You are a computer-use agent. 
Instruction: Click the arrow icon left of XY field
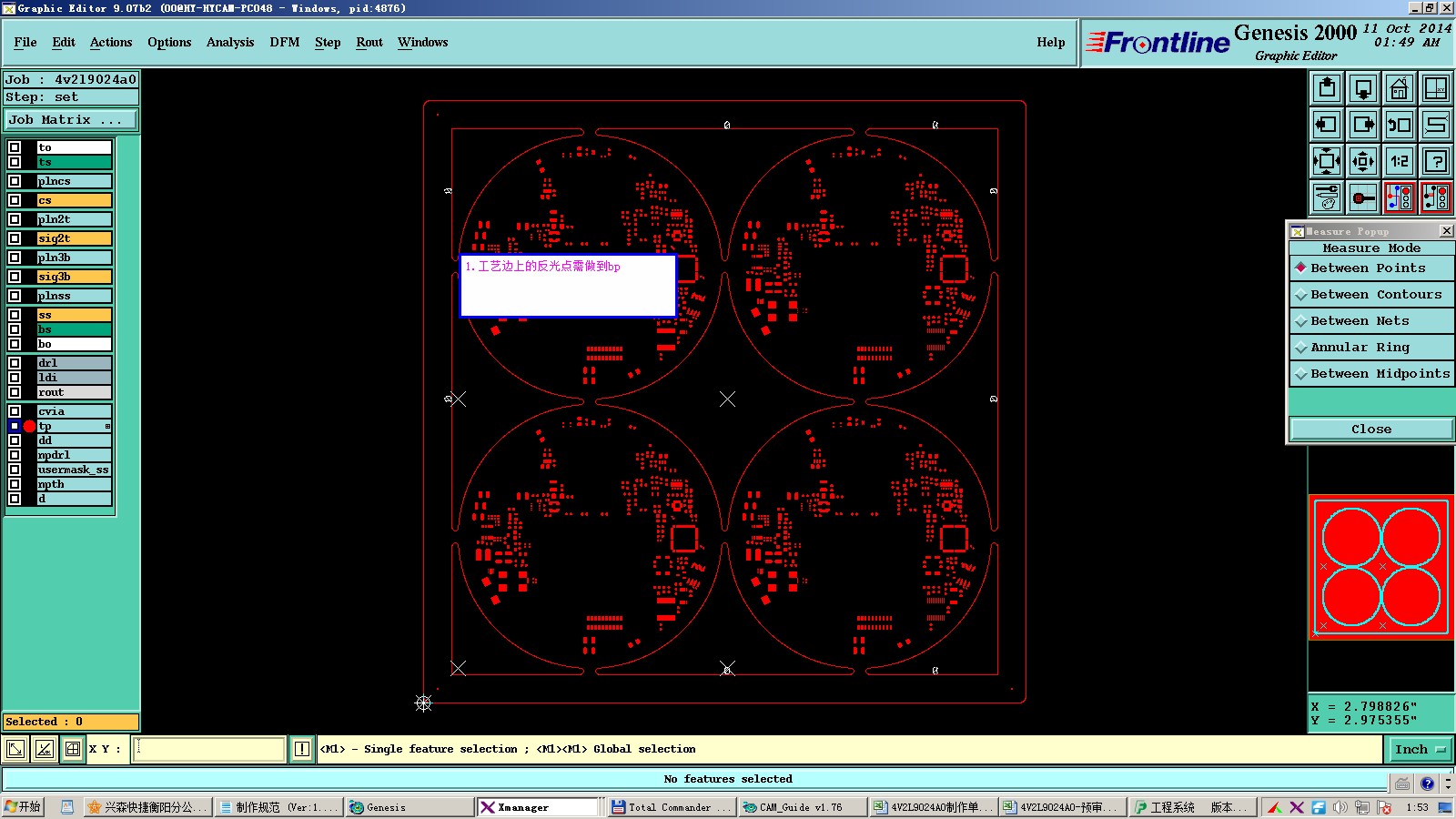click(x=15, y=749)
